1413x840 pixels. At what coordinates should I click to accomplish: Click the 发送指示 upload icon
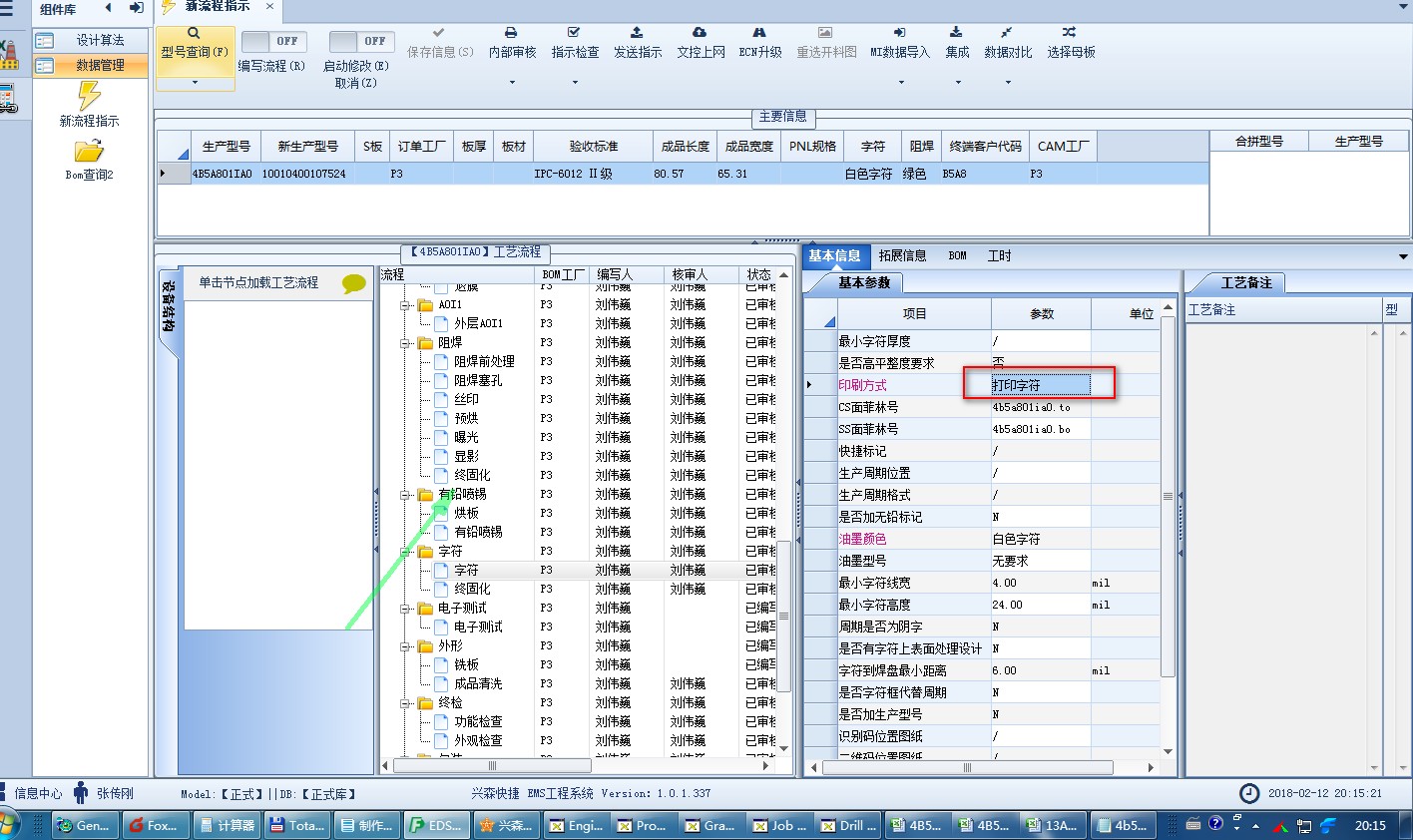pos(637,33)
